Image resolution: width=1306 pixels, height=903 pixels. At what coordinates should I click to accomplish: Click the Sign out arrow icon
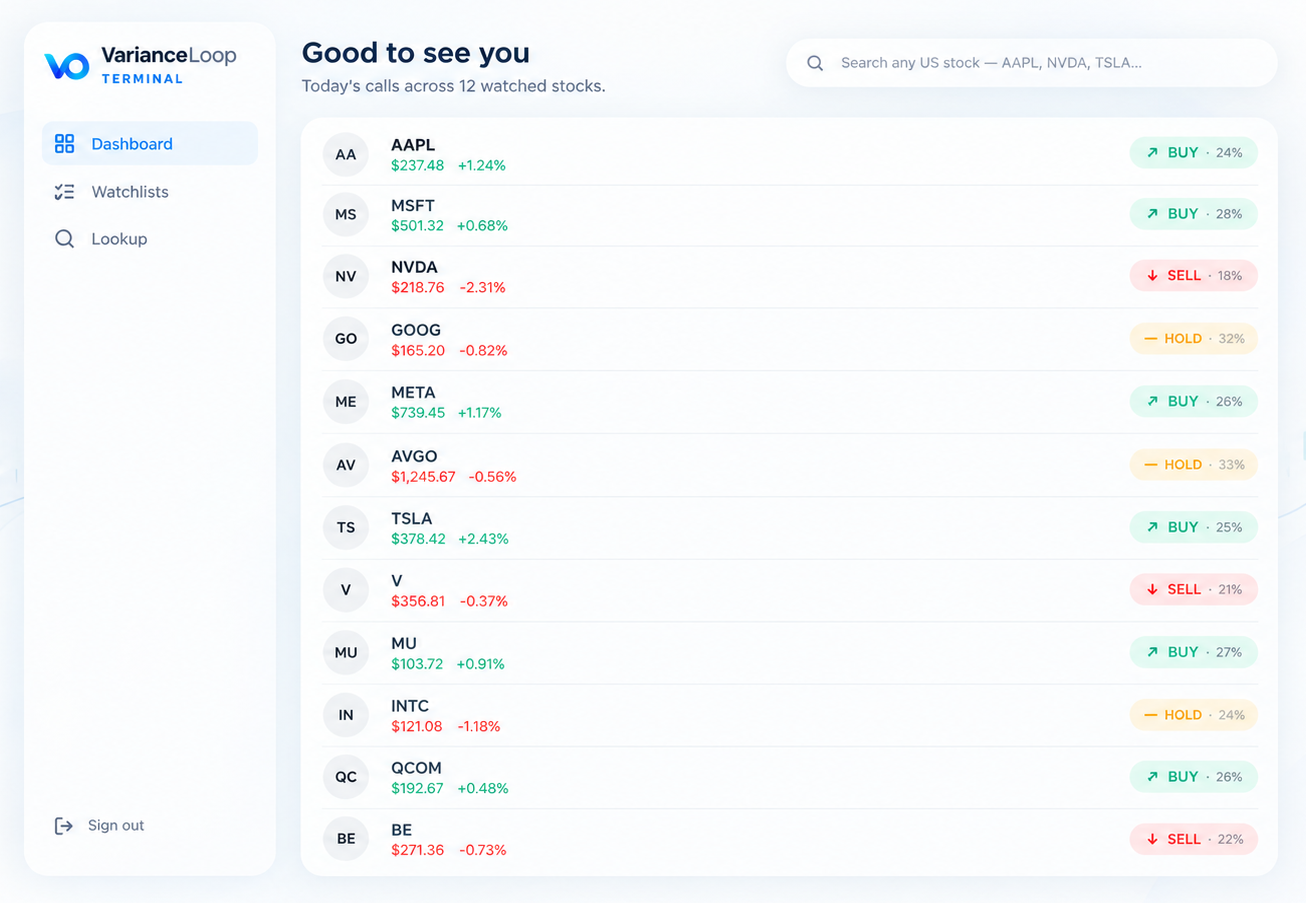pos(64,825)
